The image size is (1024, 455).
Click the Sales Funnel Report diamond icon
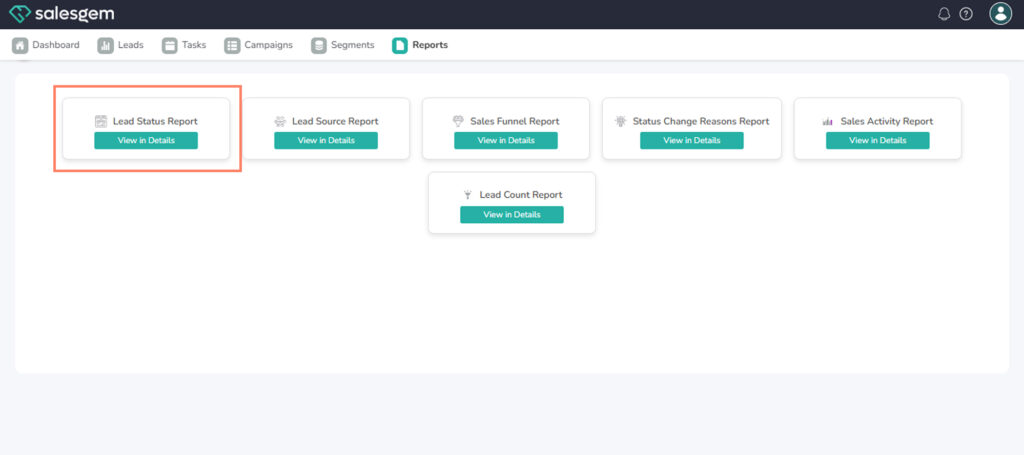458,121
